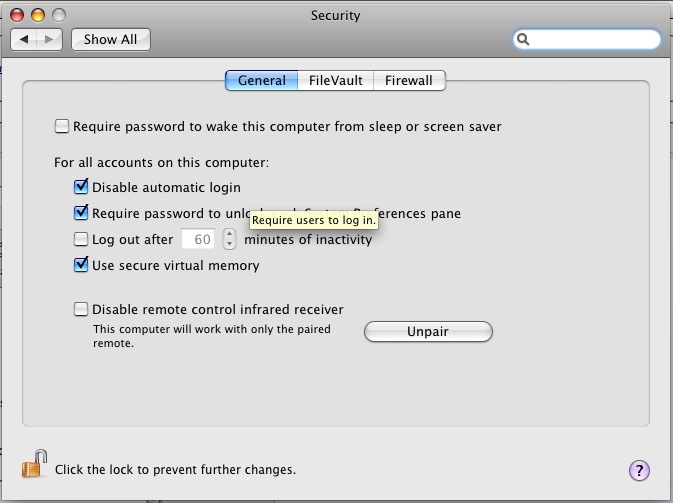The image size is (673, 503).
Task: Increase logout minutes with the up stepper arrow
Action: tap(229, 233)
